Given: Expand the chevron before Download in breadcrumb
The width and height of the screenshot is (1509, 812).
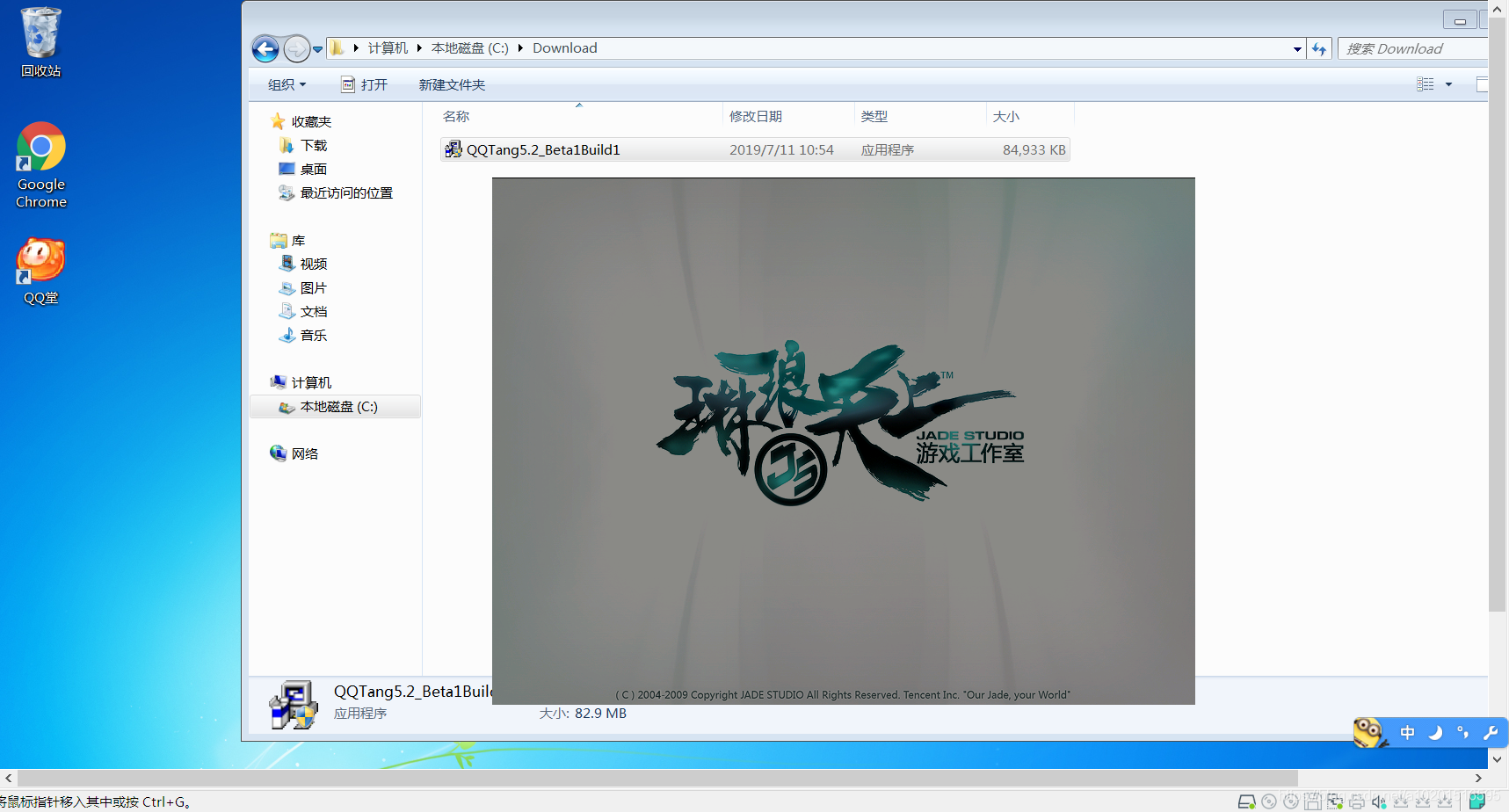Looking at the screenshot, I should coord(521,48).
